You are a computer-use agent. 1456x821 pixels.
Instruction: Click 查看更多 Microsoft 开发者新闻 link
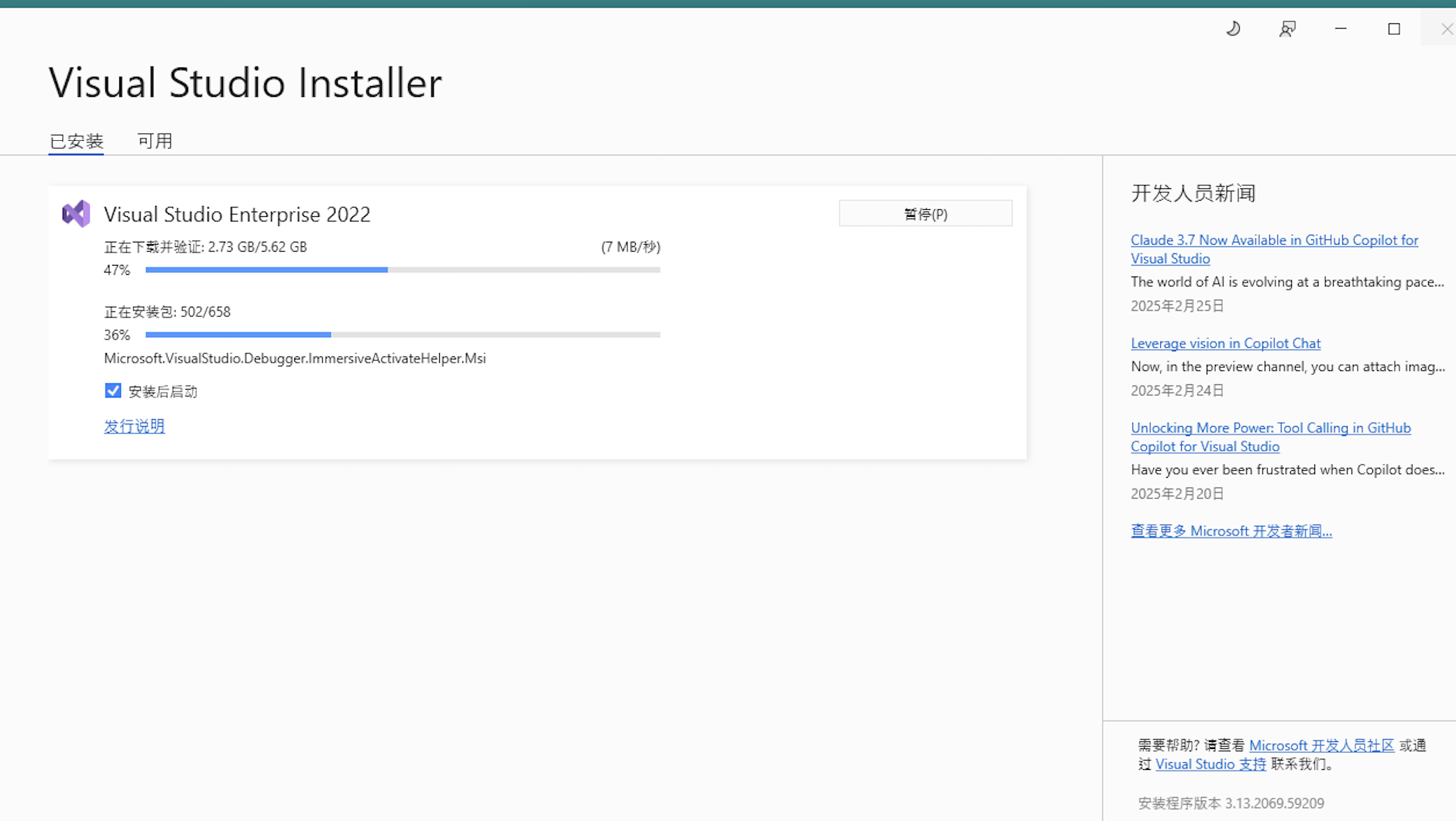(1231, 531)
